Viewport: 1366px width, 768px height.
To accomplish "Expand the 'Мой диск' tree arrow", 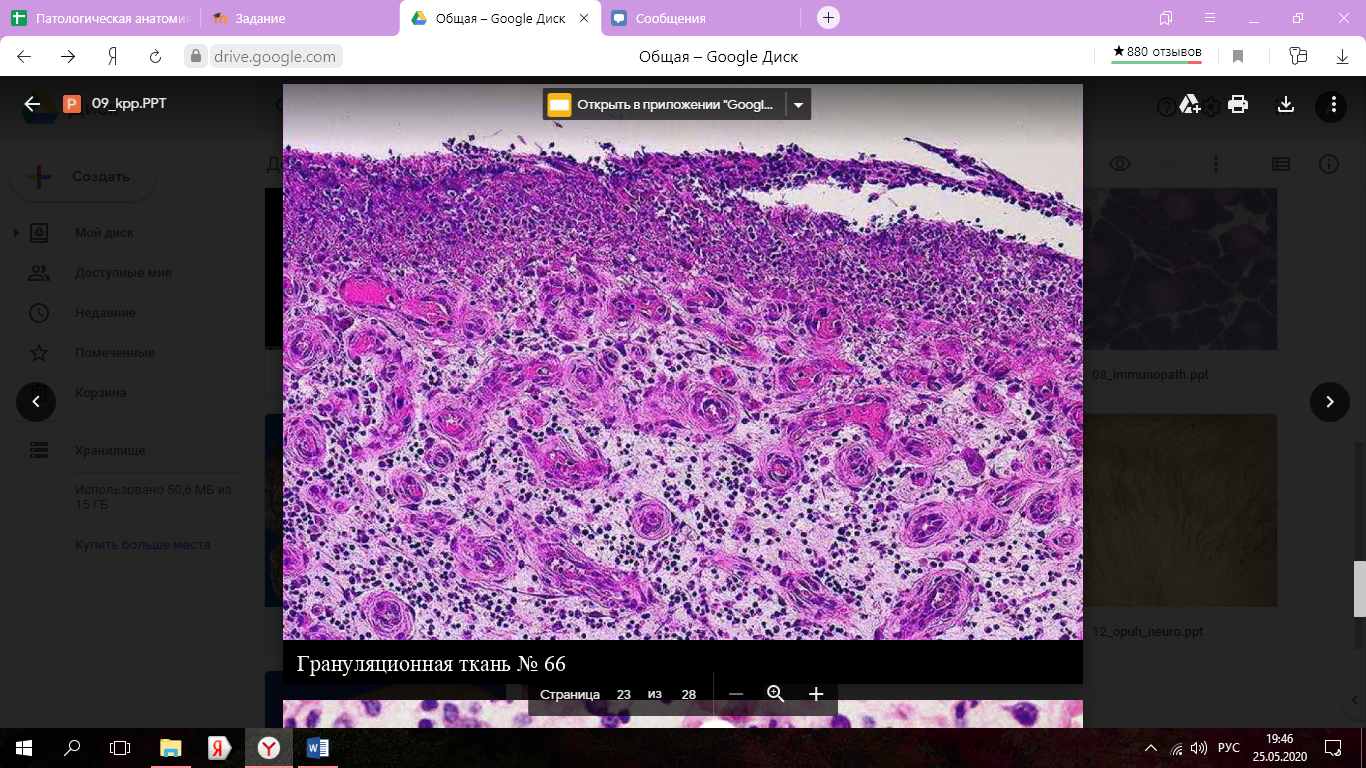I will [x=16, y=233].
